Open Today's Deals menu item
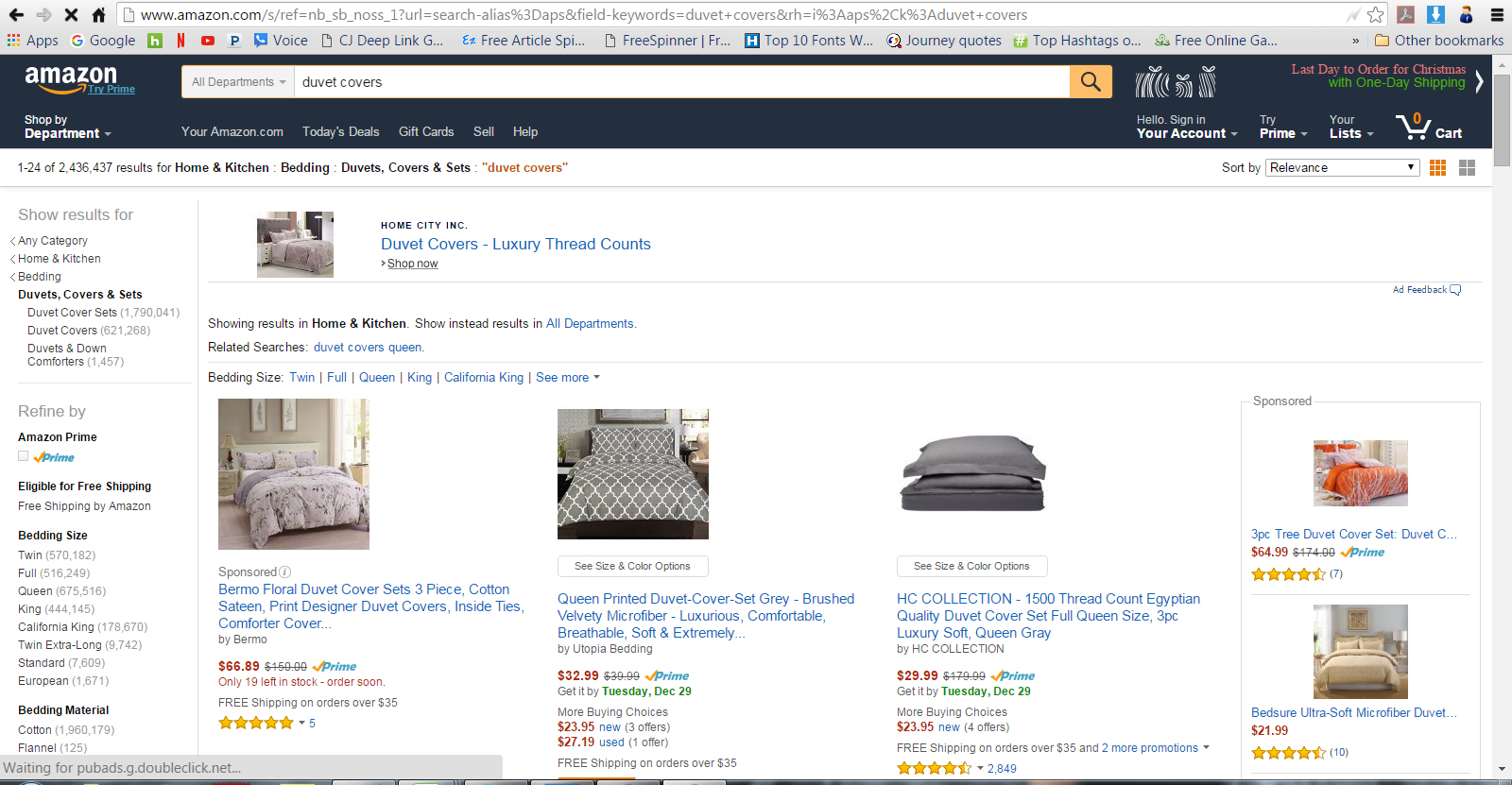Screen dimensions: 1512x785 [340, 131]
